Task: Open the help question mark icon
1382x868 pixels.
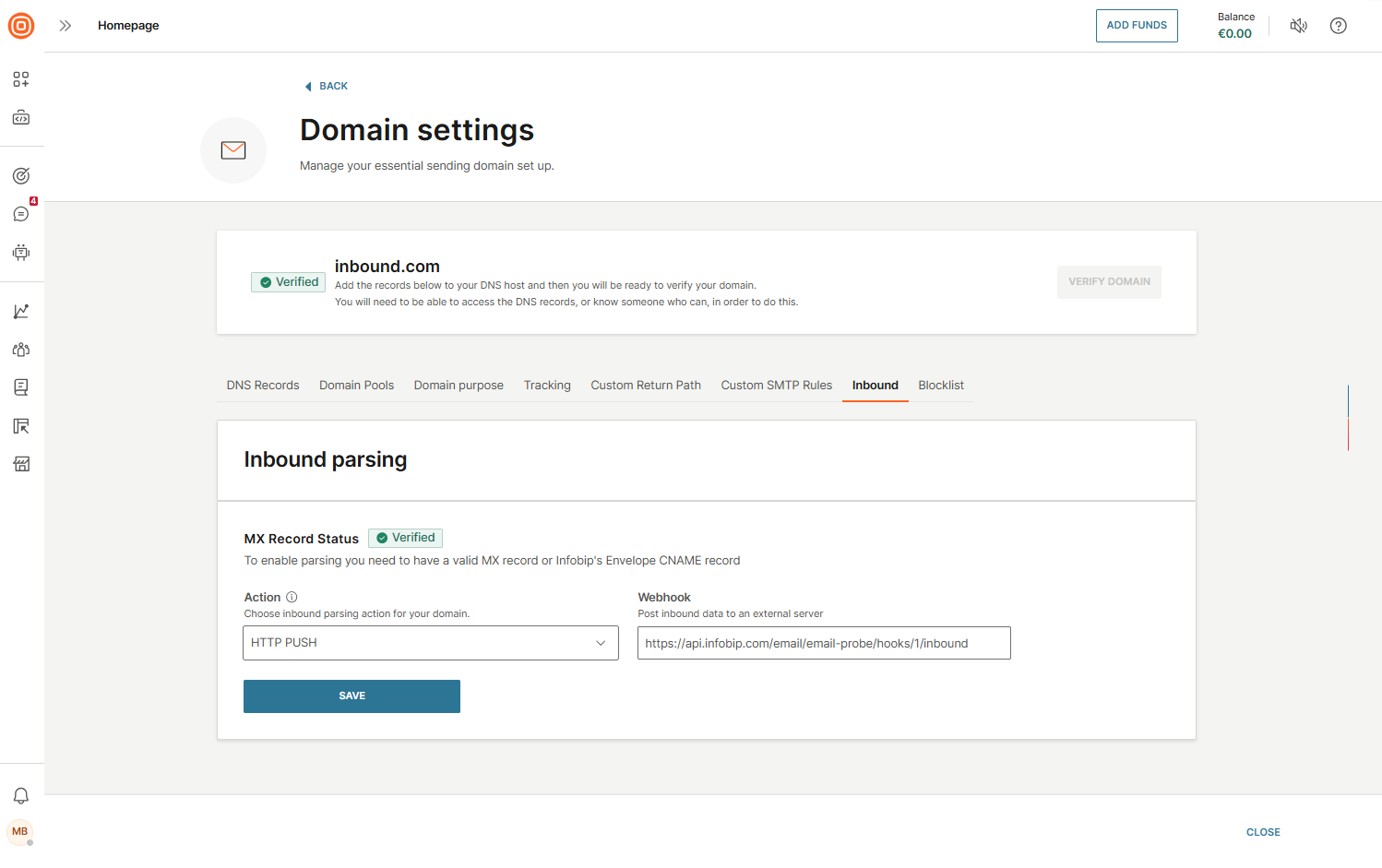Action: point(1339,26)
